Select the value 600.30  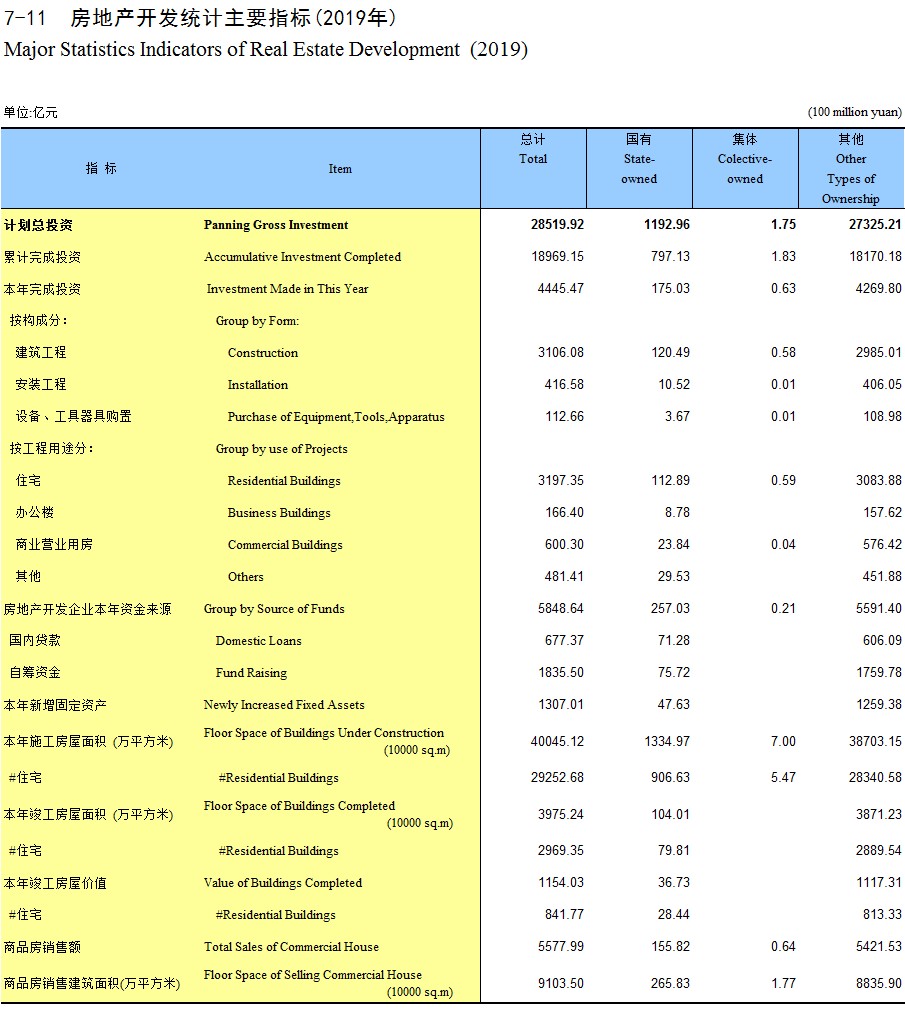564,545
